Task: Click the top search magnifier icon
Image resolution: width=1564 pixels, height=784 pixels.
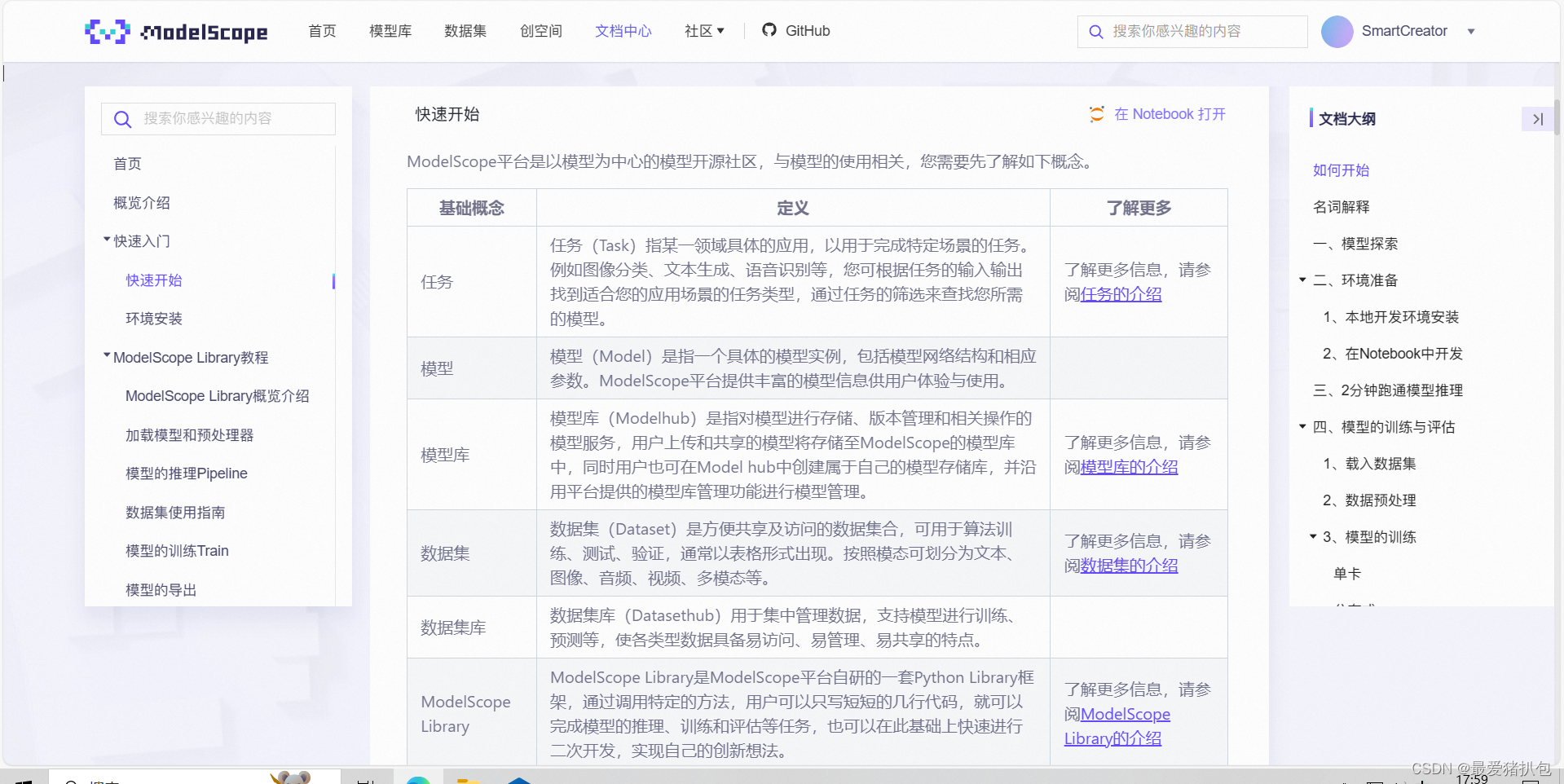Action: pos(1096,32)
